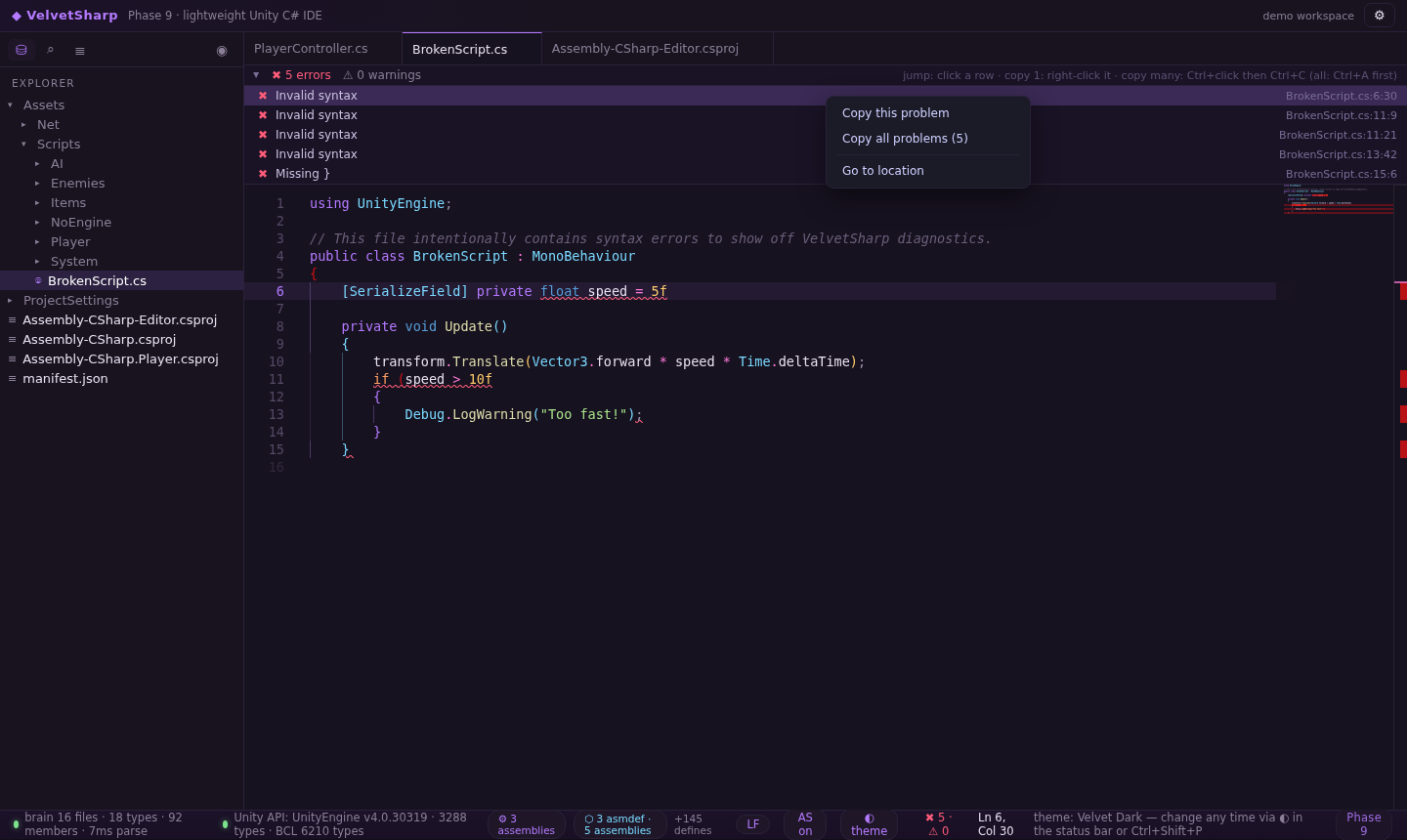This screenshot has width=1407, height=840.
Task: Click the green Unity API status dot
Action: pyautogui.click(x=225, y=824)
